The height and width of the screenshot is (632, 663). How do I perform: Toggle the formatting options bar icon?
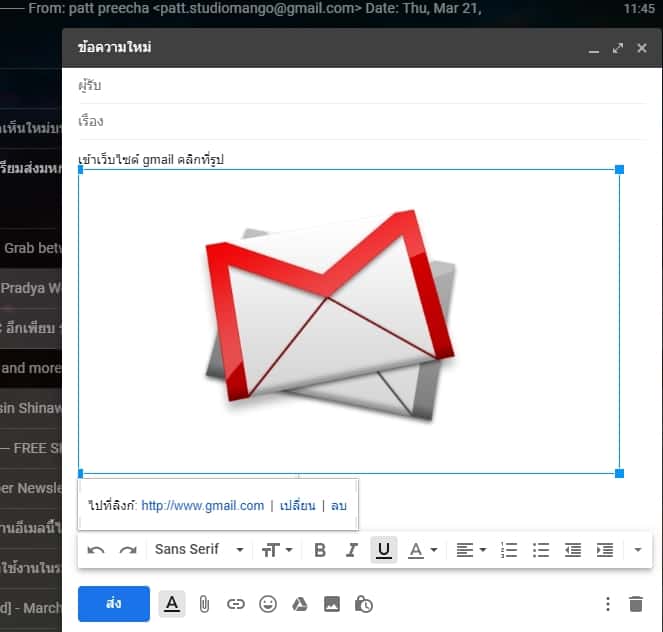tap(172, 604)
